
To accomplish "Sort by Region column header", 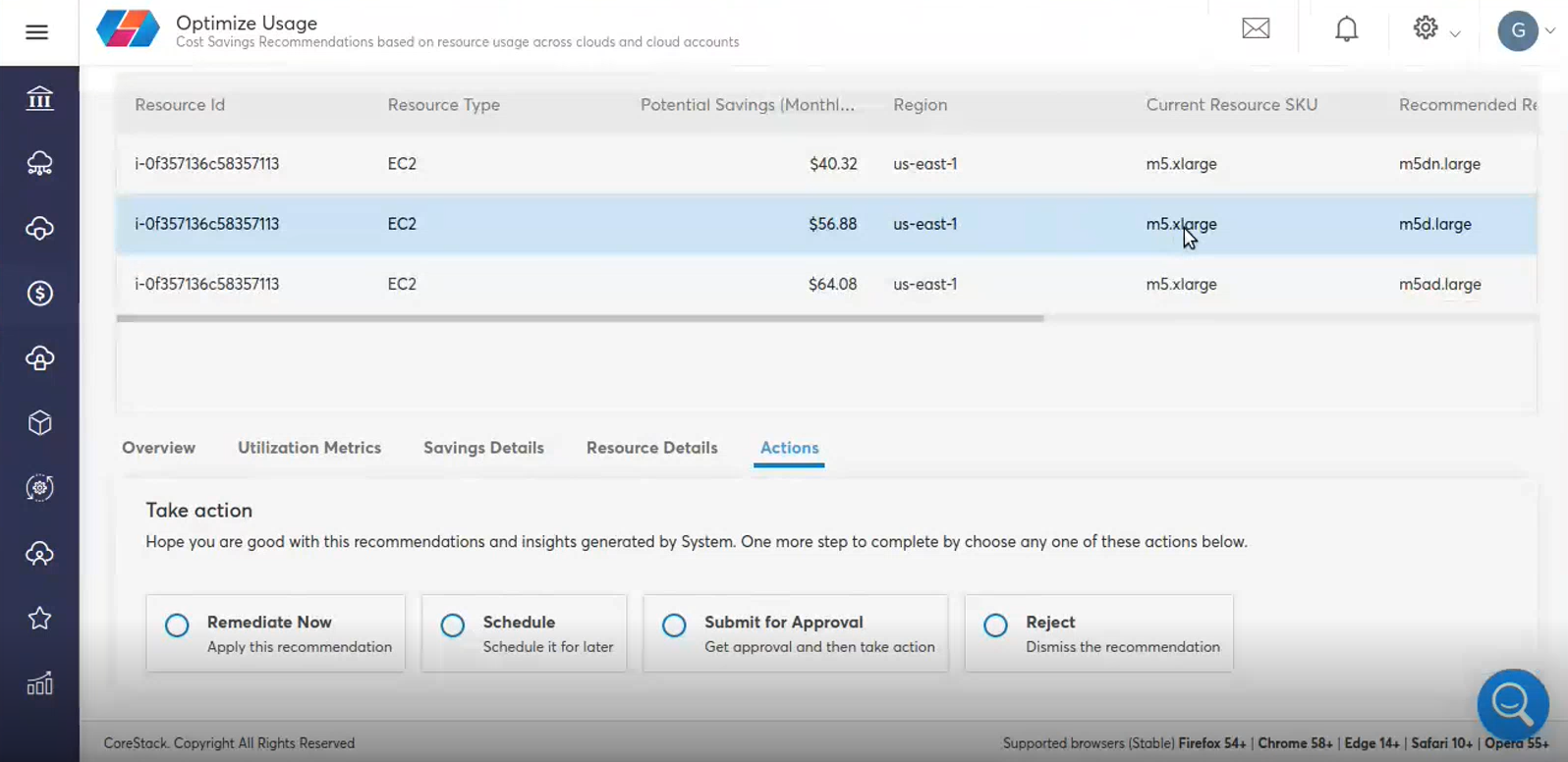I will [x=921, y=105].
